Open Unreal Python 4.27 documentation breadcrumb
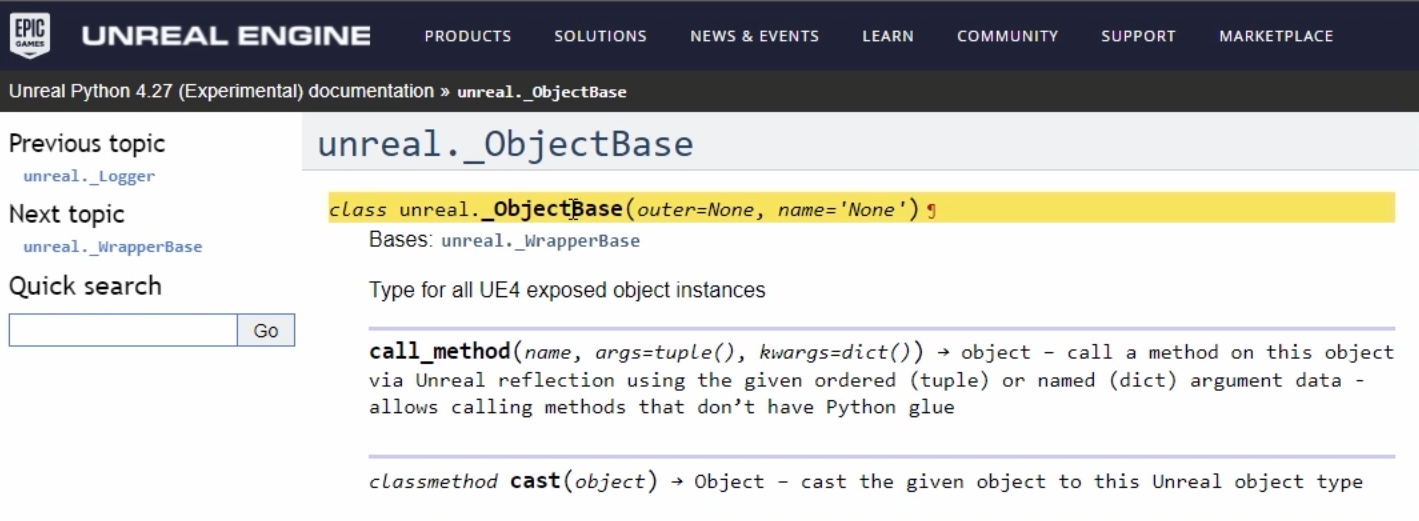 point(221,91)
